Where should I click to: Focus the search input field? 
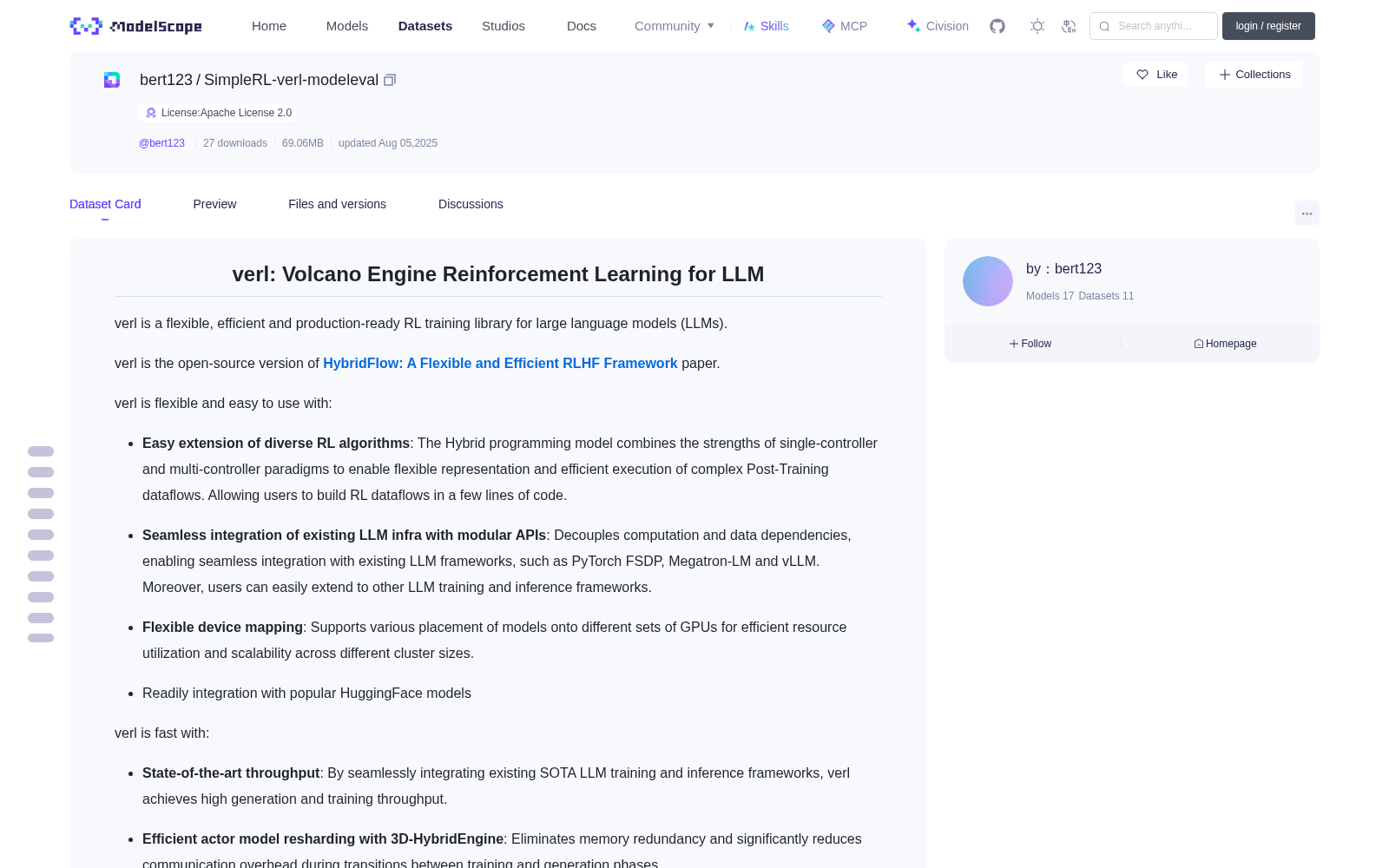pos(1154,26)
